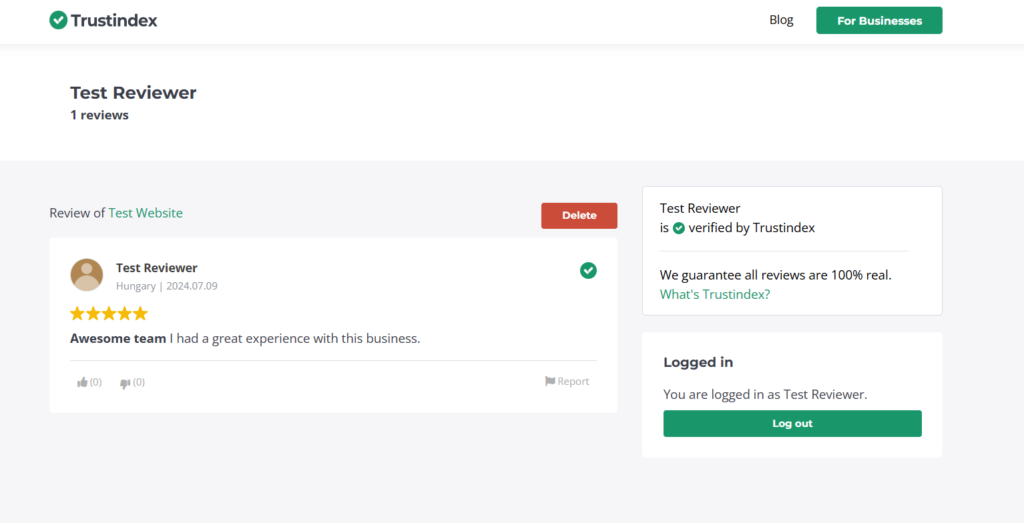Open the Test Website link
This screenshot has width=1024, height=523.
click(x=145, y=213)
